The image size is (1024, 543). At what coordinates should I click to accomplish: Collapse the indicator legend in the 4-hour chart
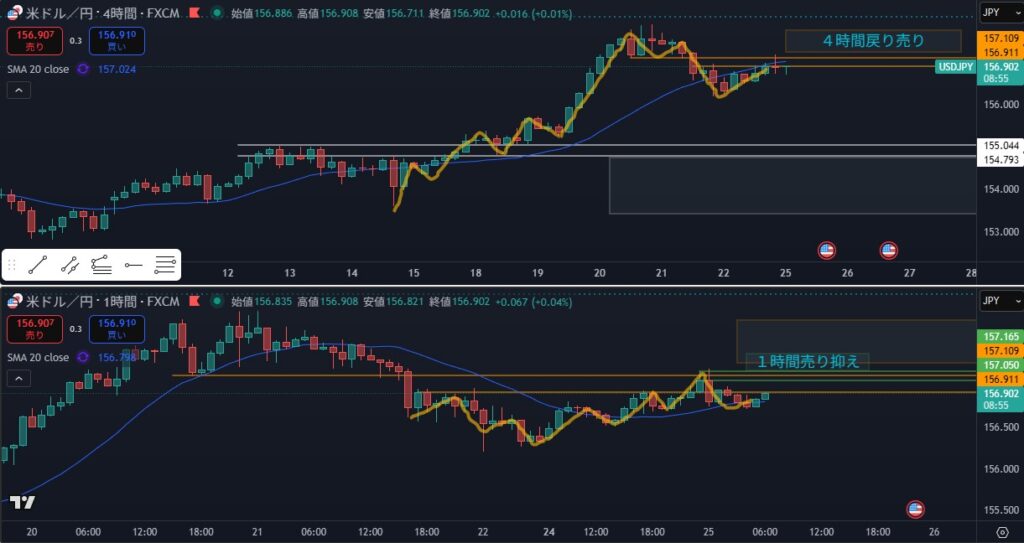(x=18, y=91)
